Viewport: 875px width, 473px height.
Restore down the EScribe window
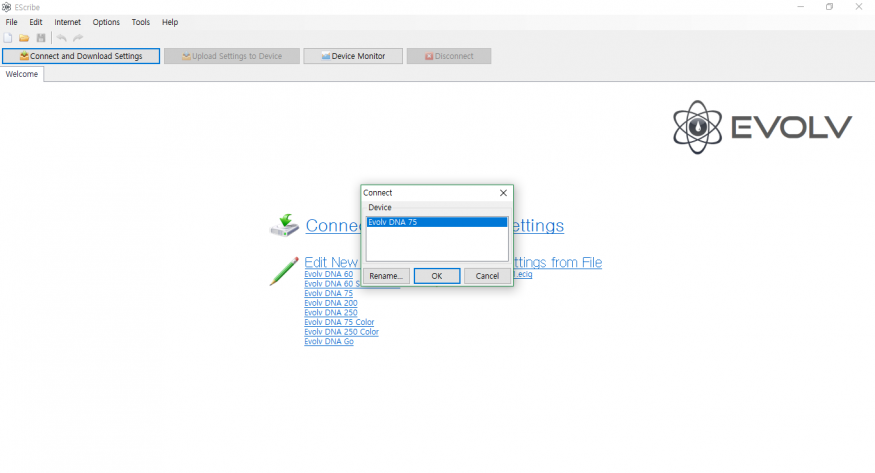coord(830,7)
